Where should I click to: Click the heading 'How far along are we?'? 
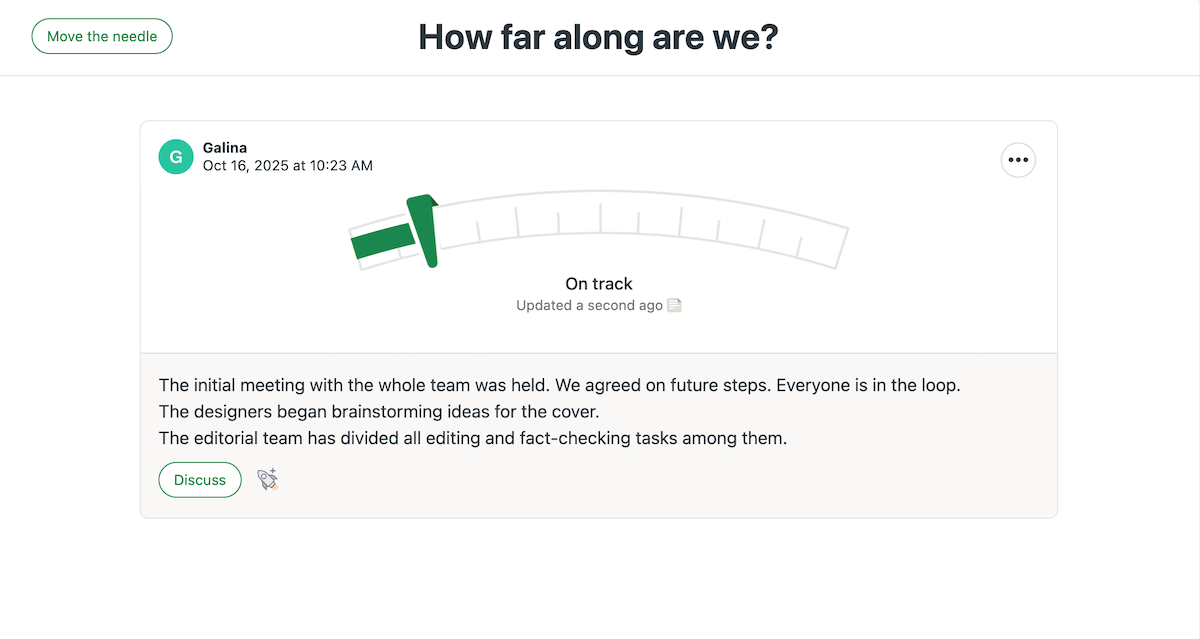[x=598, y=36]
